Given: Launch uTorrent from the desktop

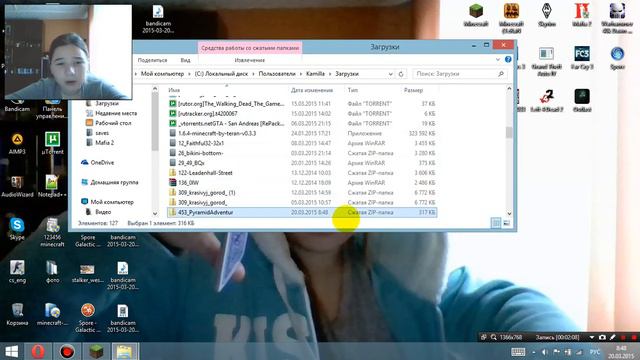Looking at the screenshot, I should pyautogui.click(x=52, y=144).
